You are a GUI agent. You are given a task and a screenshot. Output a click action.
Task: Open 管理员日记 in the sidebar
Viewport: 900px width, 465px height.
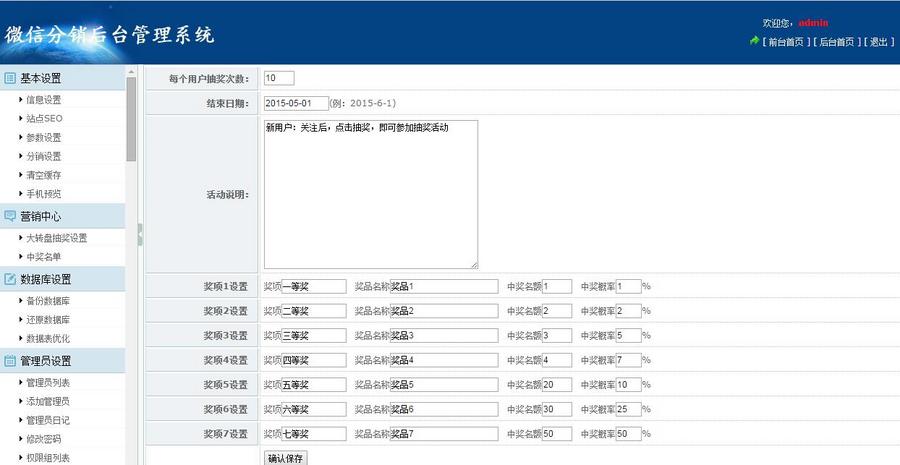(48, 420)
